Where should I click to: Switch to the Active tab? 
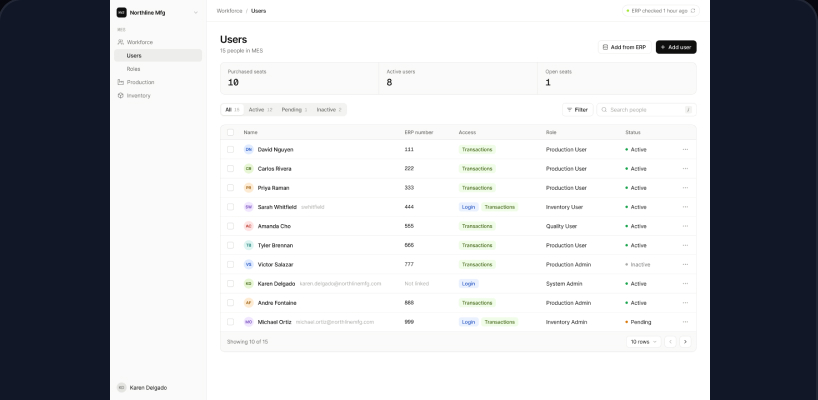[260, 110]
